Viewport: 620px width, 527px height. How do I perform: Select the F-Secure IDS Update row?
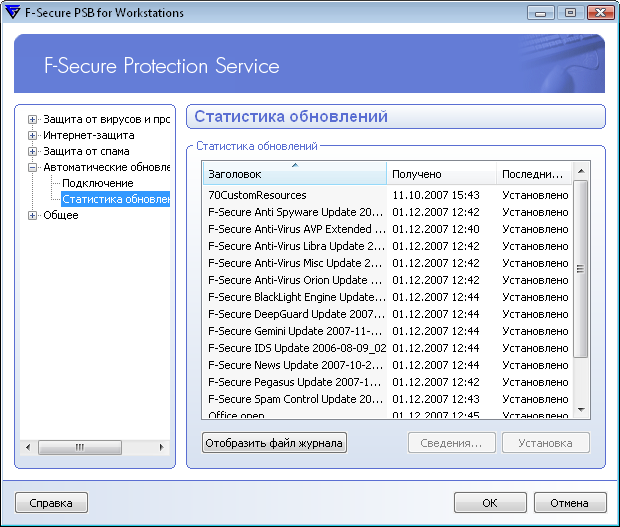(388, 348)
